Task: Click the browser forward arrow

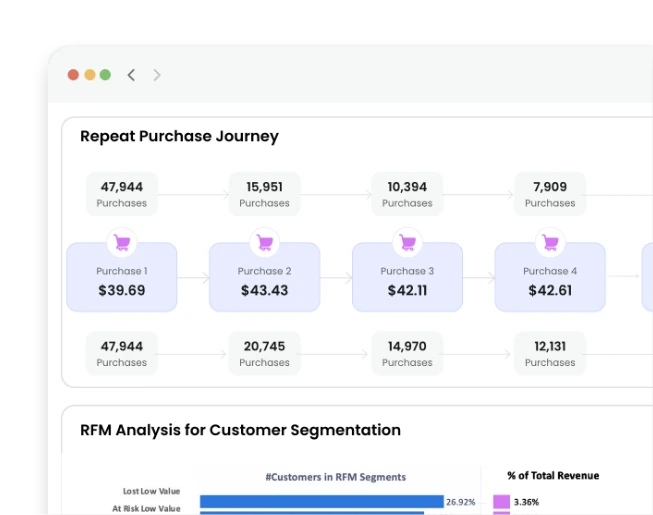Action: pos(157,75)
